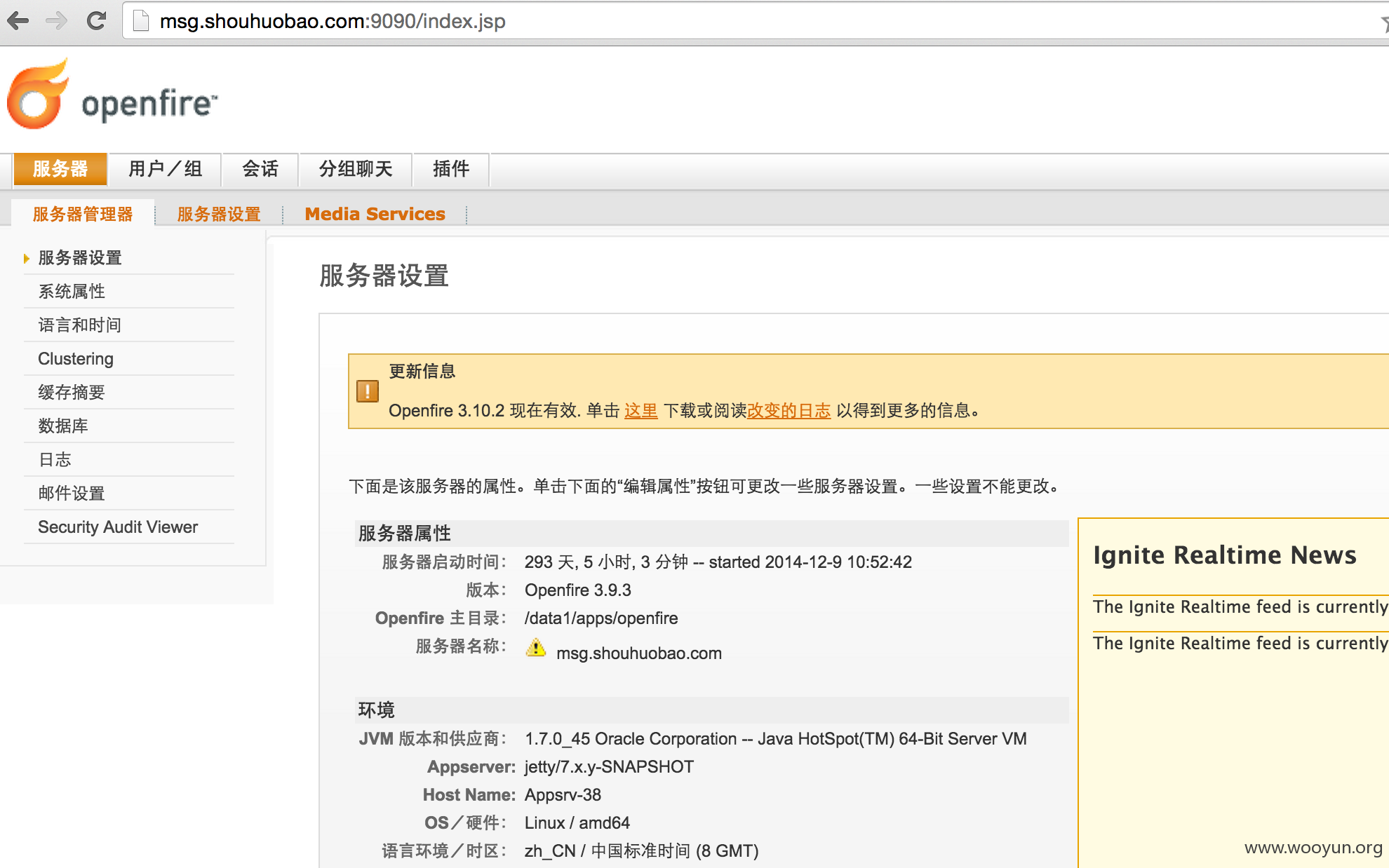Viewport: 1389px width, 868px height.
Task: Click the Linux / amd64 OS value
Action: (x=577, y=823)
